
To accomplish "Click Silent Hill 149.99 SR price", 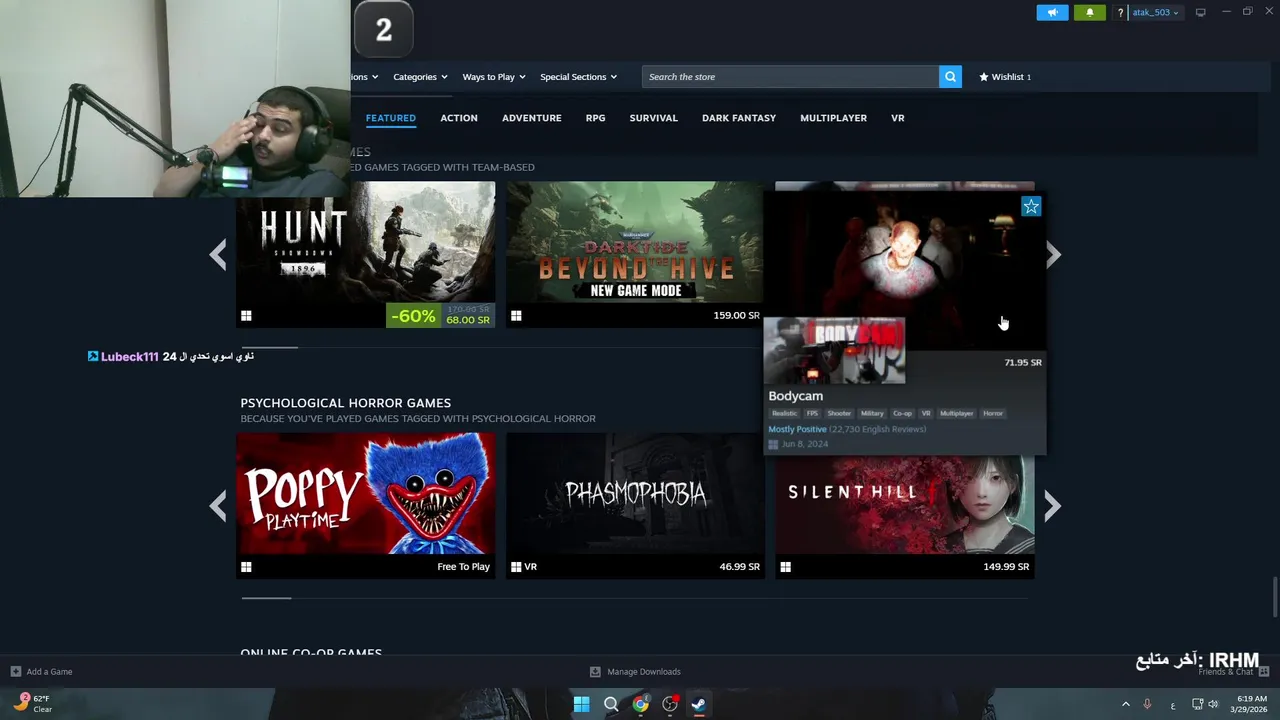I will [x=1006, y=567].
